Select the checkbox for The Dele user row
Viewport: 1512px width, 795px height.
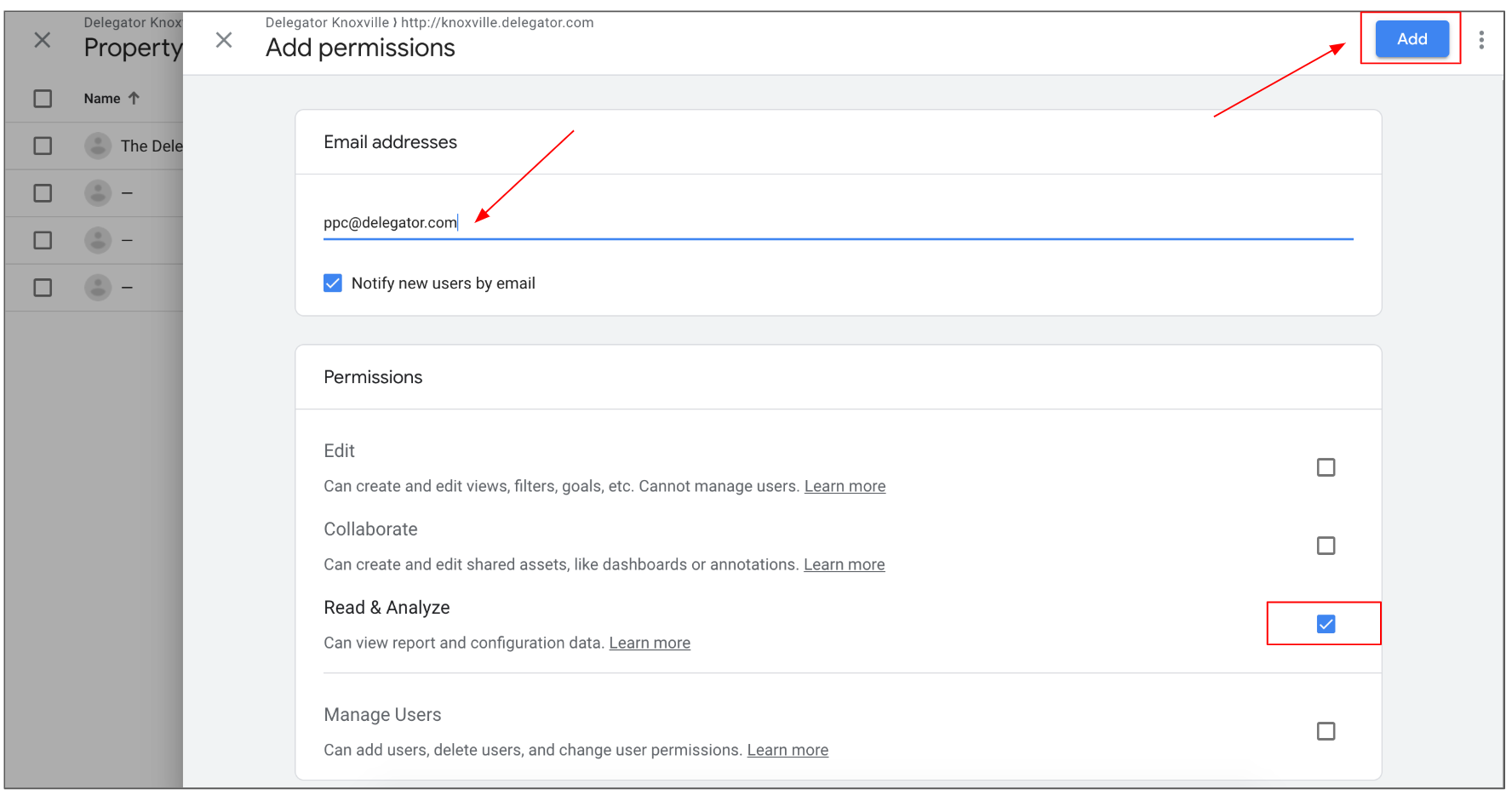click(43, 146)
